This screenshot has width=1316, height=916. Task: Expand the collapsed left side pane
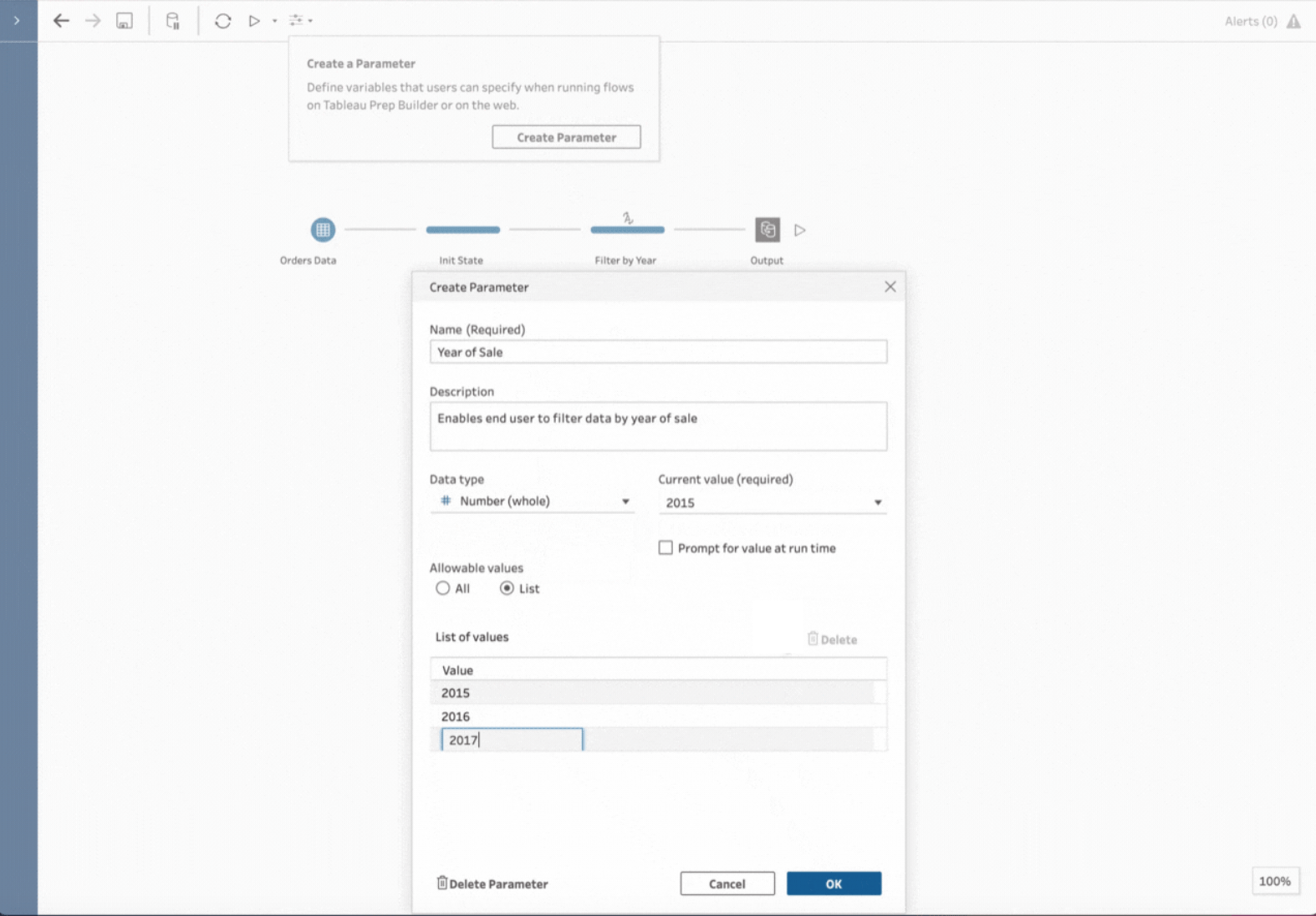[17, 21]
